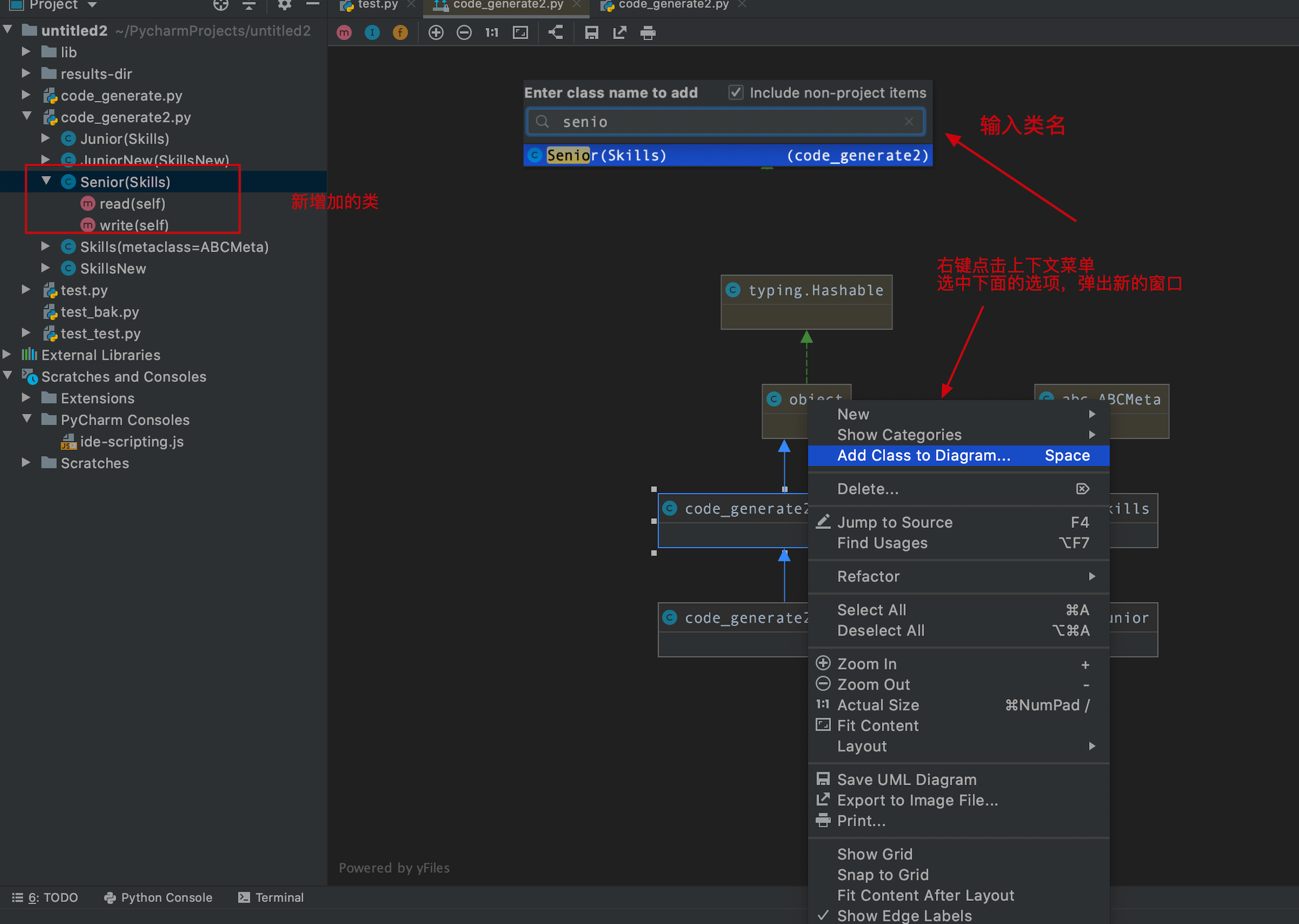Choose Export to Image File menu item

click(959, 800)
